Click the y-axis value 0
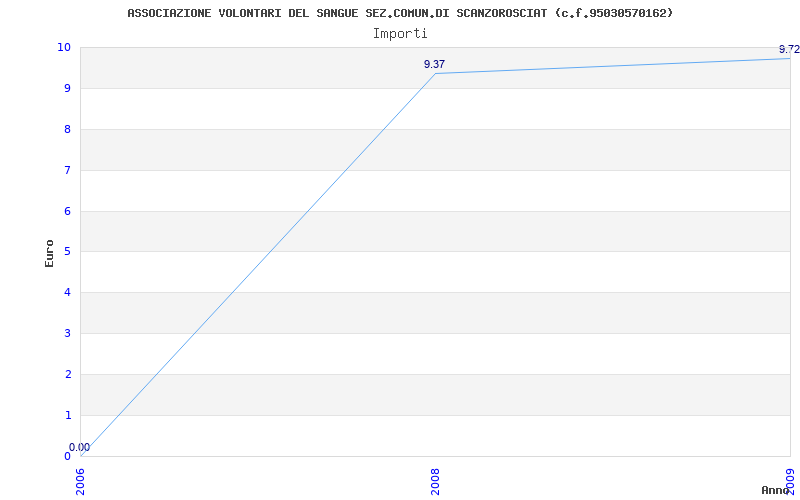The width and height of the screenshot is (800, 500). tap(67, 456)
